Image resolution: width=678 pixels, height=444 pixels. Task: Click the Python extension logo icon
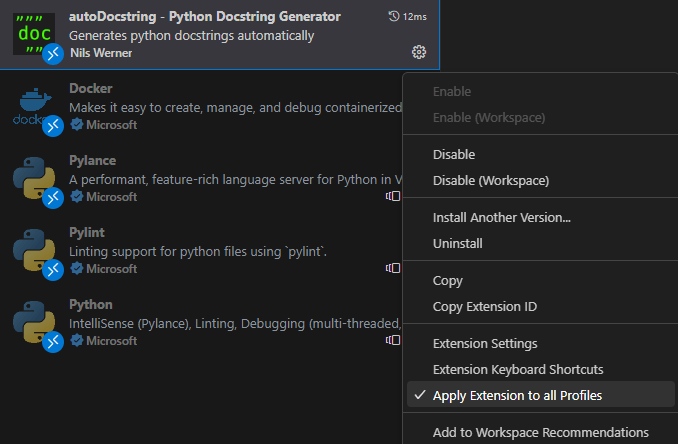(x=34, y=322)
